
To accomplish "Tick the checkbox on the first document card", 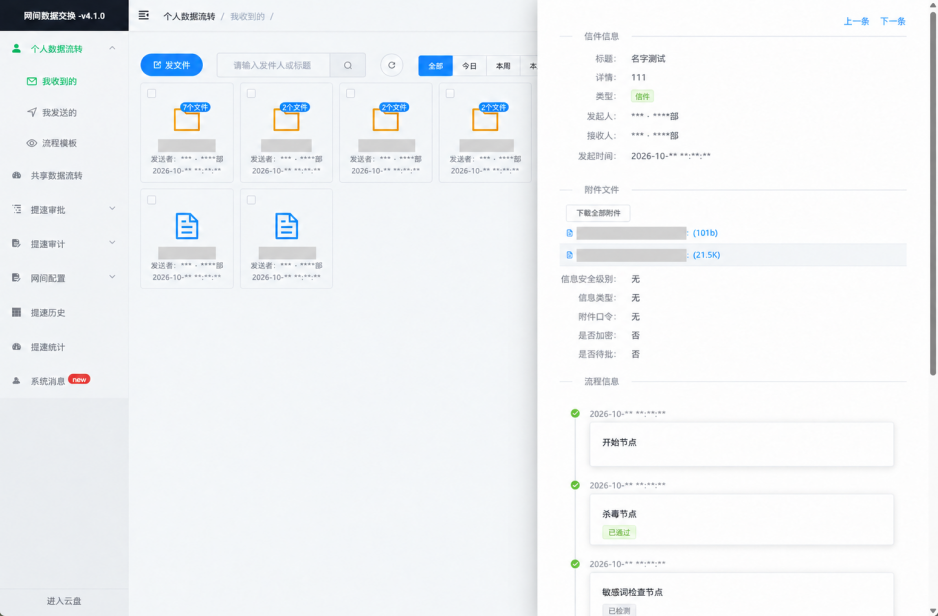I will [x=152, y=200].
